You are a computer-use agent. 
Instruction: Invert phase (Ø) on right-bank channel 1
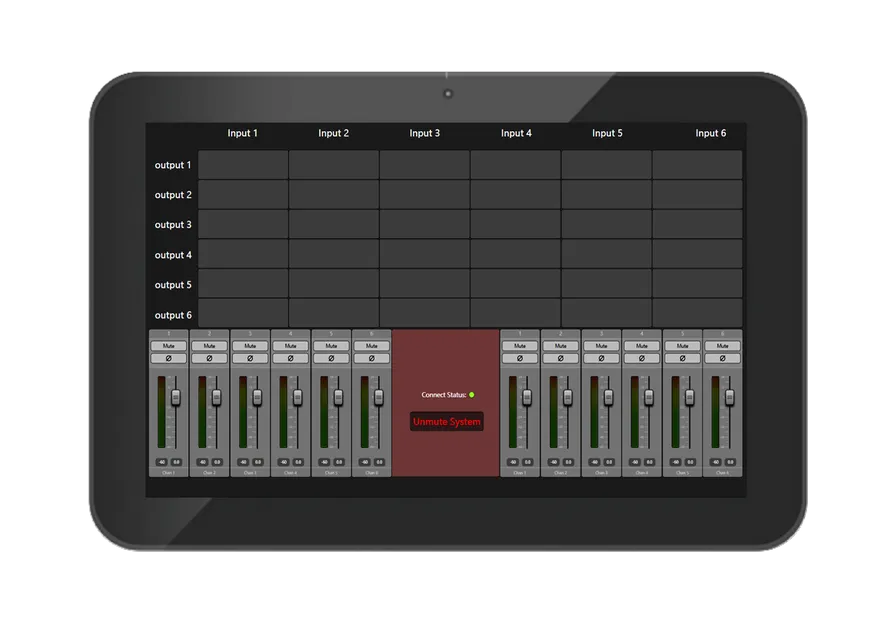pos(519,358)
